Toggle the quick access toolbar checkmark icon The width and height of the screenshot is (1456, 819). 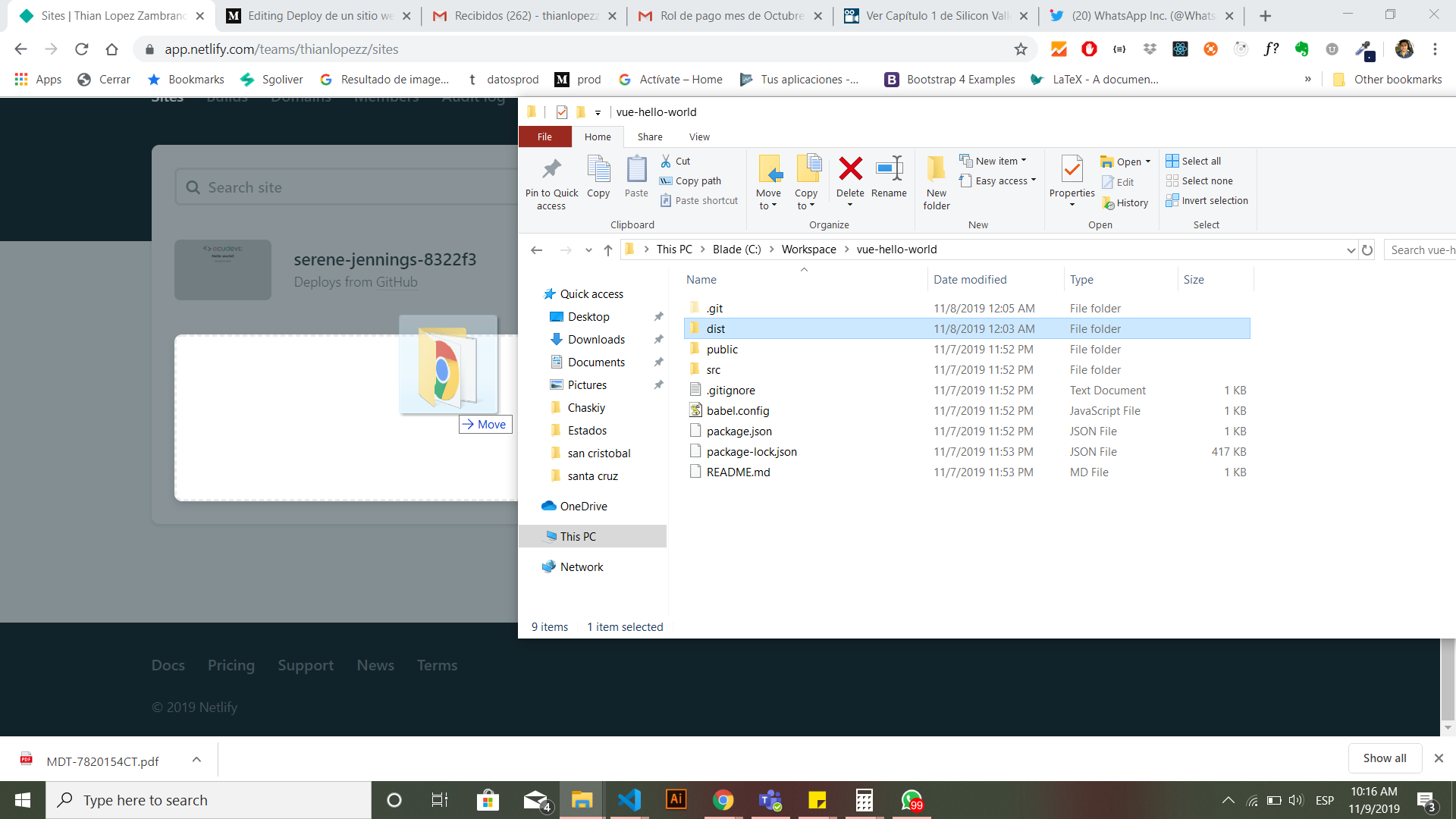click(562, 112)
